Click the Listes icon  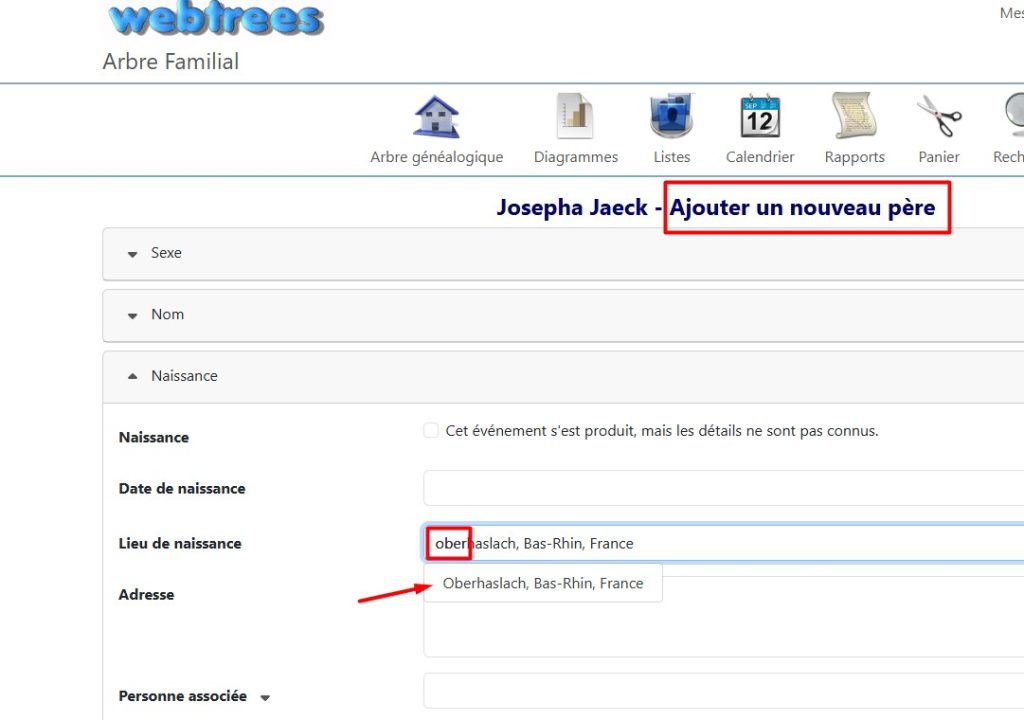[671, 118]
